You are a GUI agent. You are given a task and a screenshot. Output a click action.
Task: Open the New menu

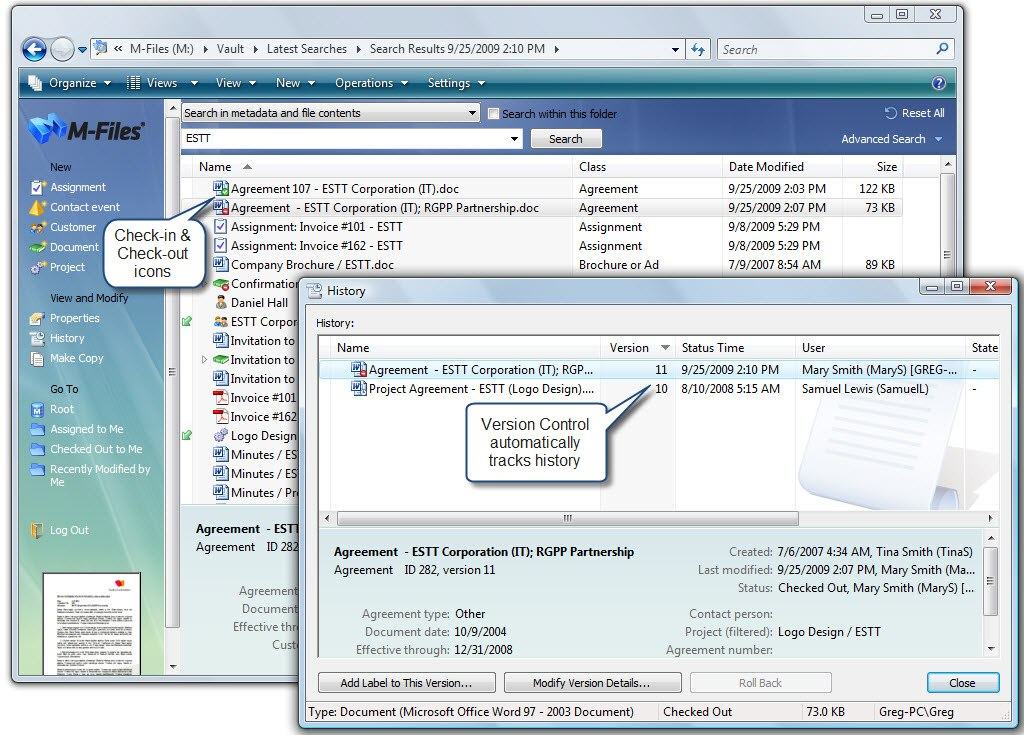pyautogui.click(x=295, y=83)
